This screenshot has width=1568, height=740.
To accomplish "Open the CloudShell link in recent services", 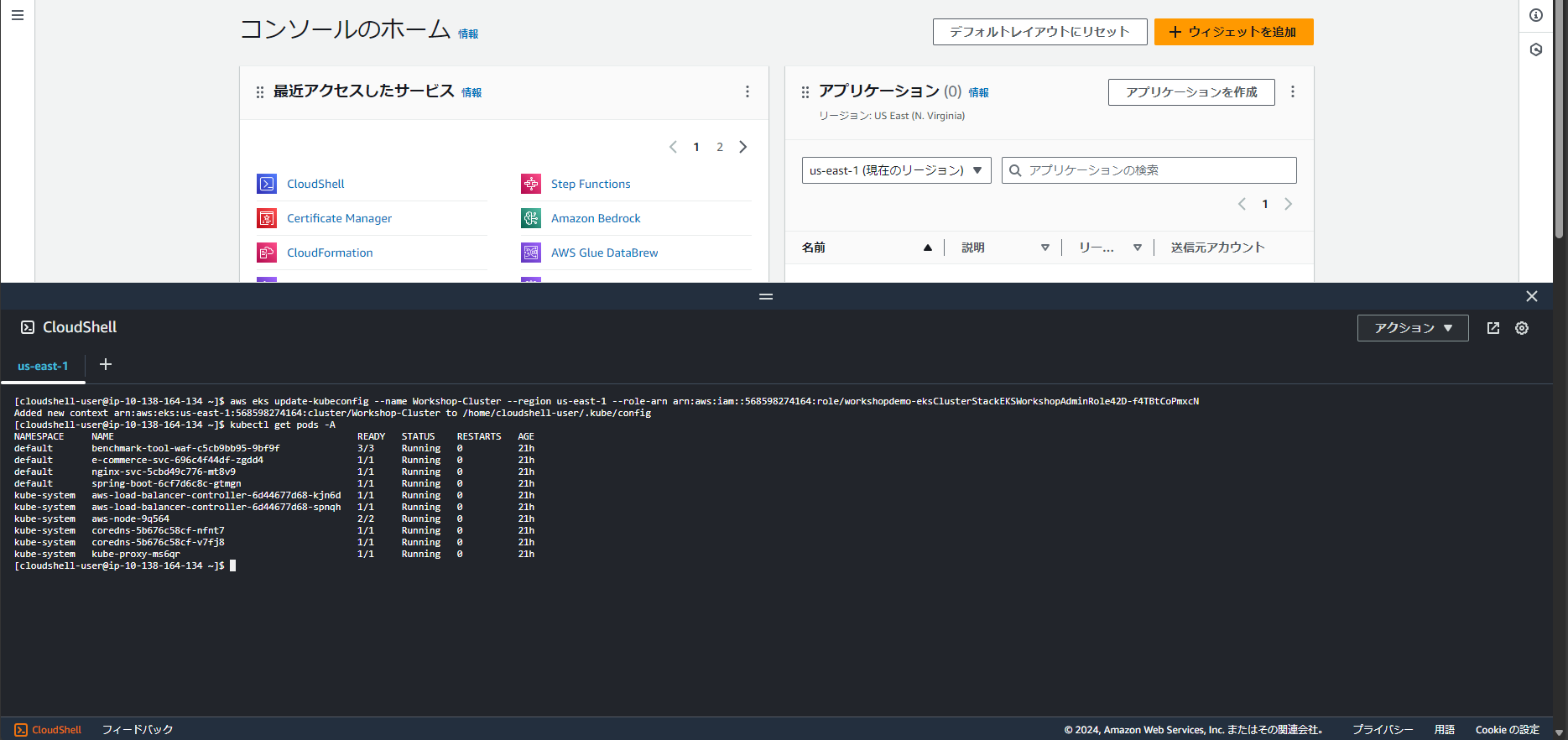I will 315,184.
